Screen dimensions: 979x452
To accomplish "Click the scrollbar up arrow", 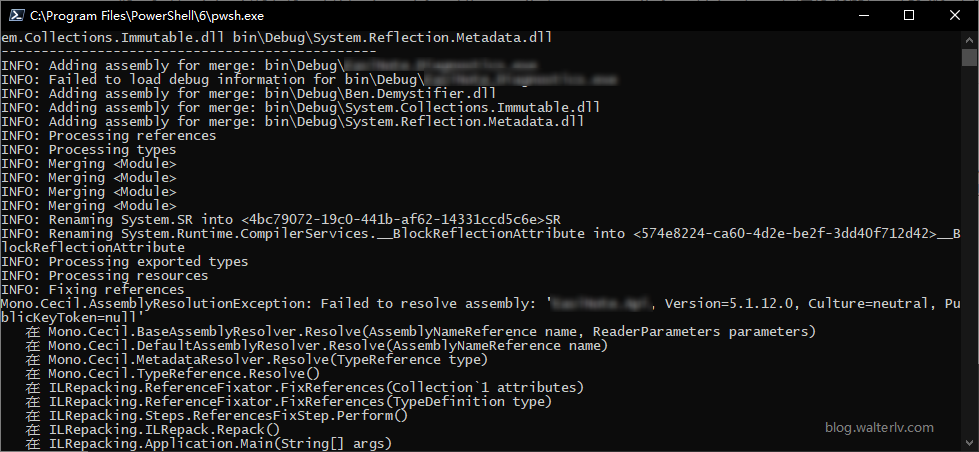I will (970, 39).
